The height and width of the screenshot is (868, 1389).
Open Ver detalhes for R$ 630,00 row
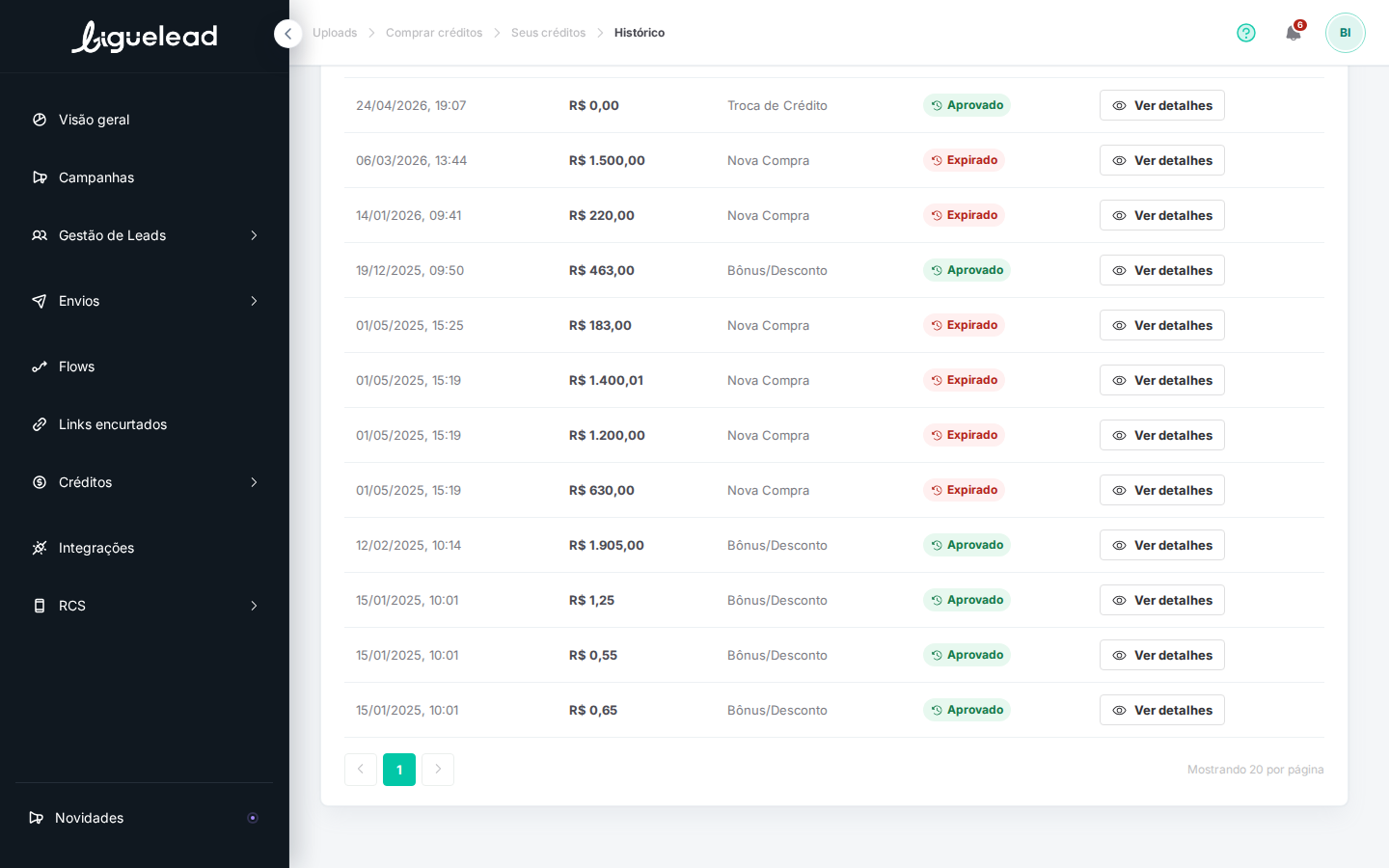click(x=1162, y=490)
